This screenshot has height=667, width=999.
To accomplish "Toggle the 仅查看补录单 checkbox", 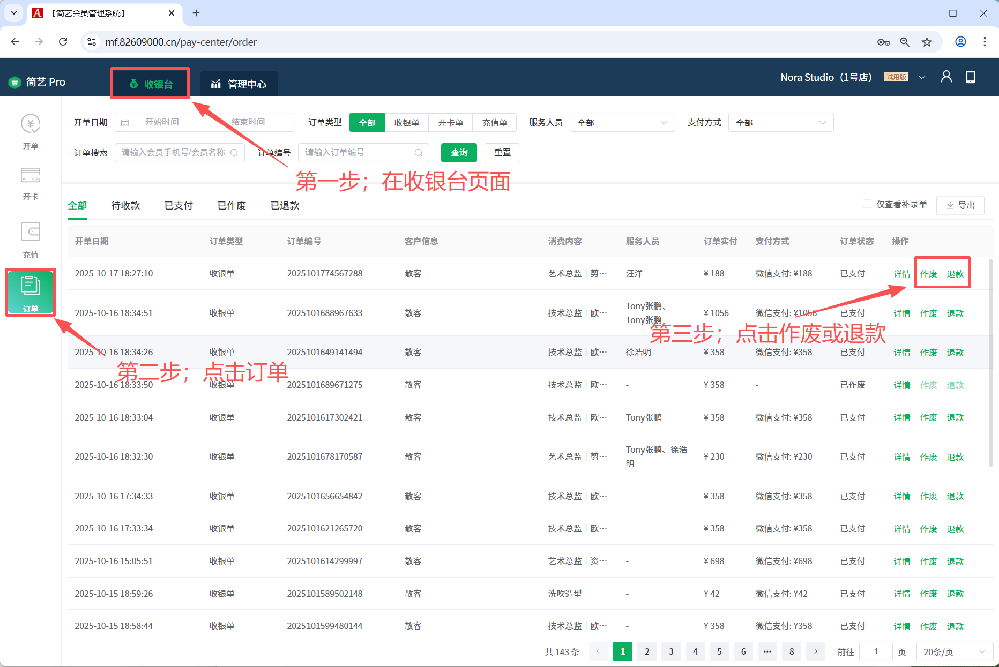I will click(868, 204).
